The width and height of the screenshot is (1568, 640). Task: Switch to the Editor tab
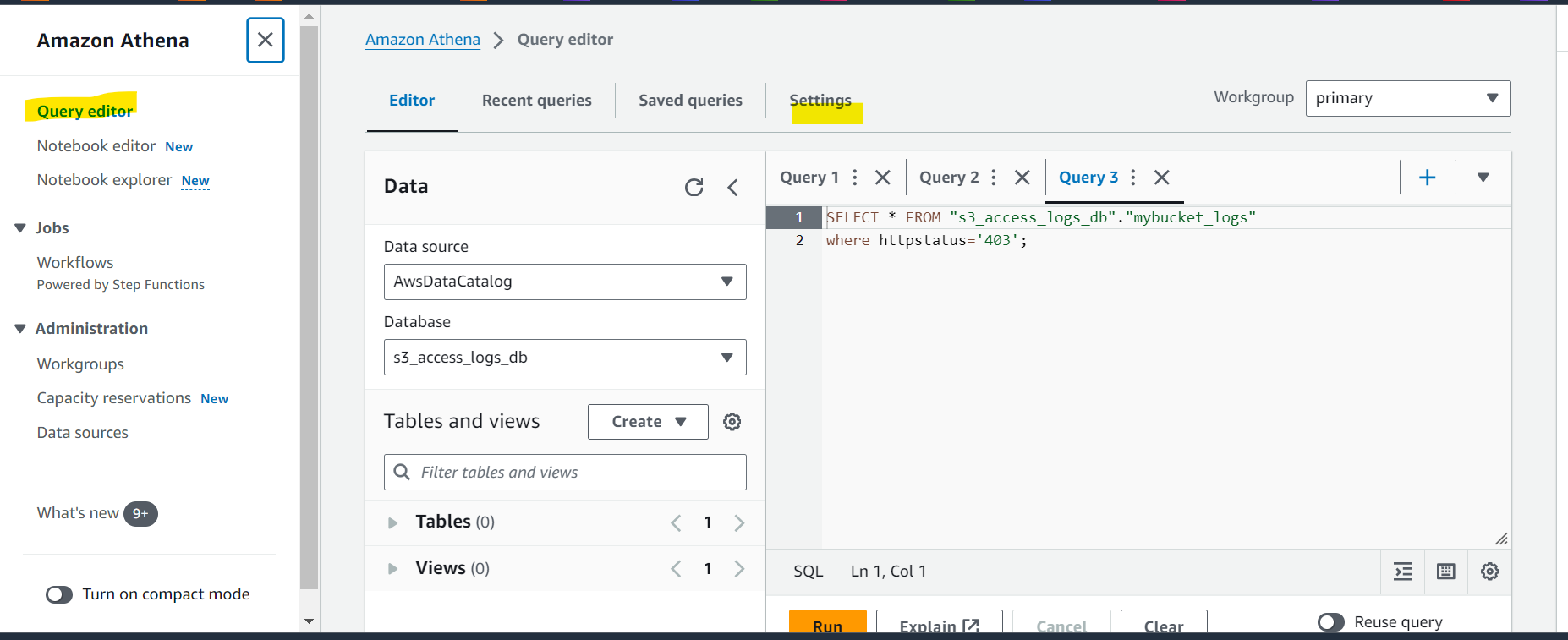click(x=412, y=101)
